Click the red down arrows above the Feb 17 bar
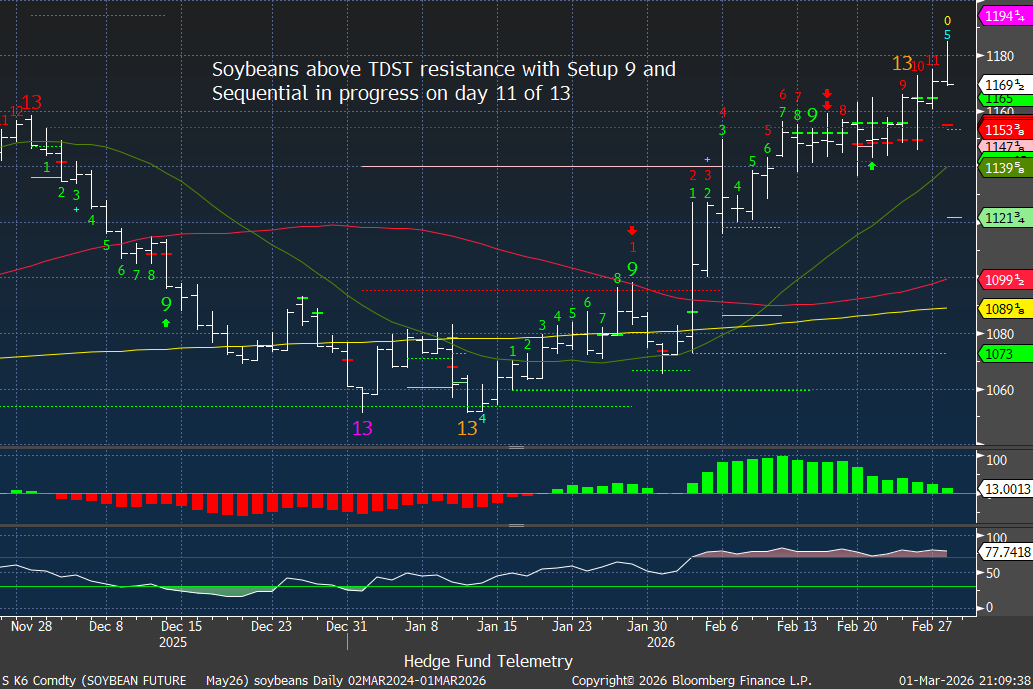1033x689 pixels. pos(827,98)
